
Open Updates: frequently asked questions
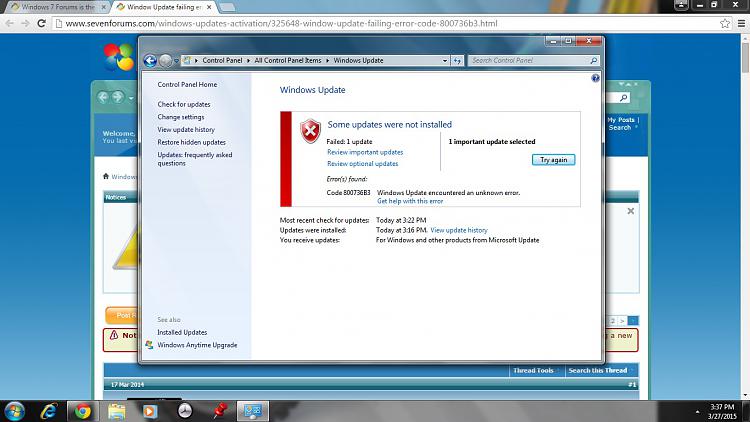click(x=195, y=159)
